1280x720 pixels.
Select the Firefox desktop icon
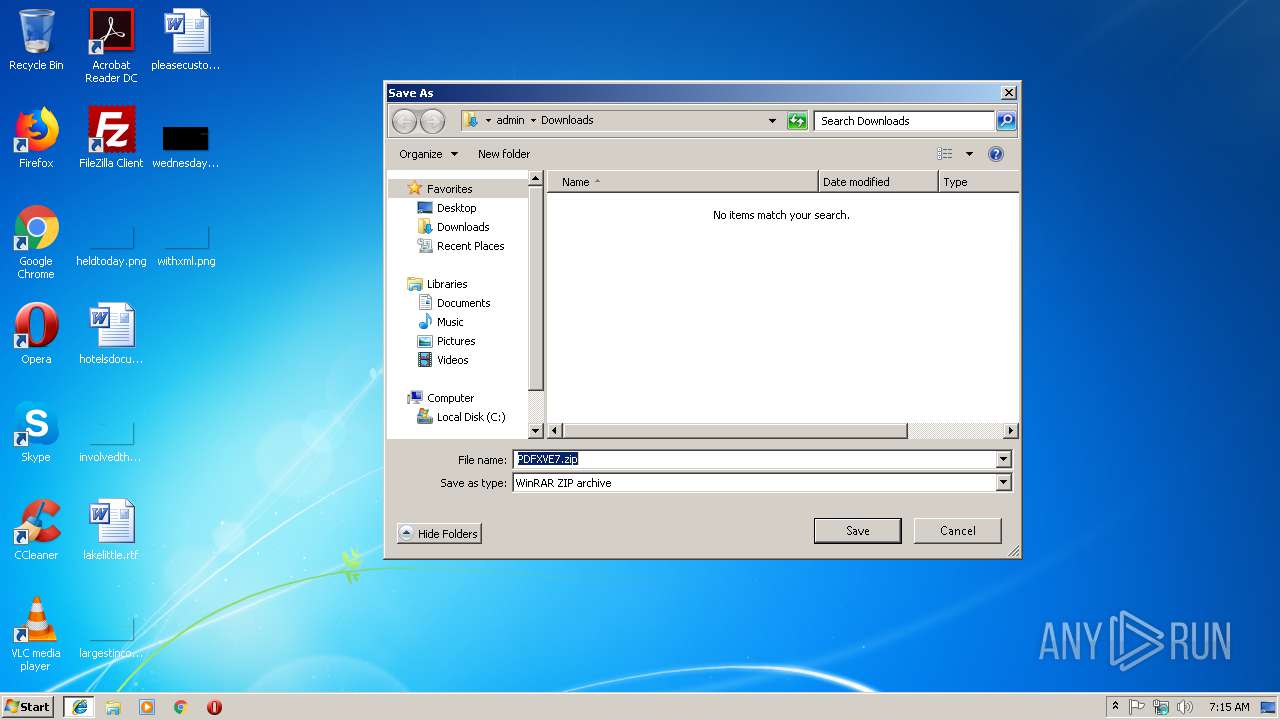(36, 138)
